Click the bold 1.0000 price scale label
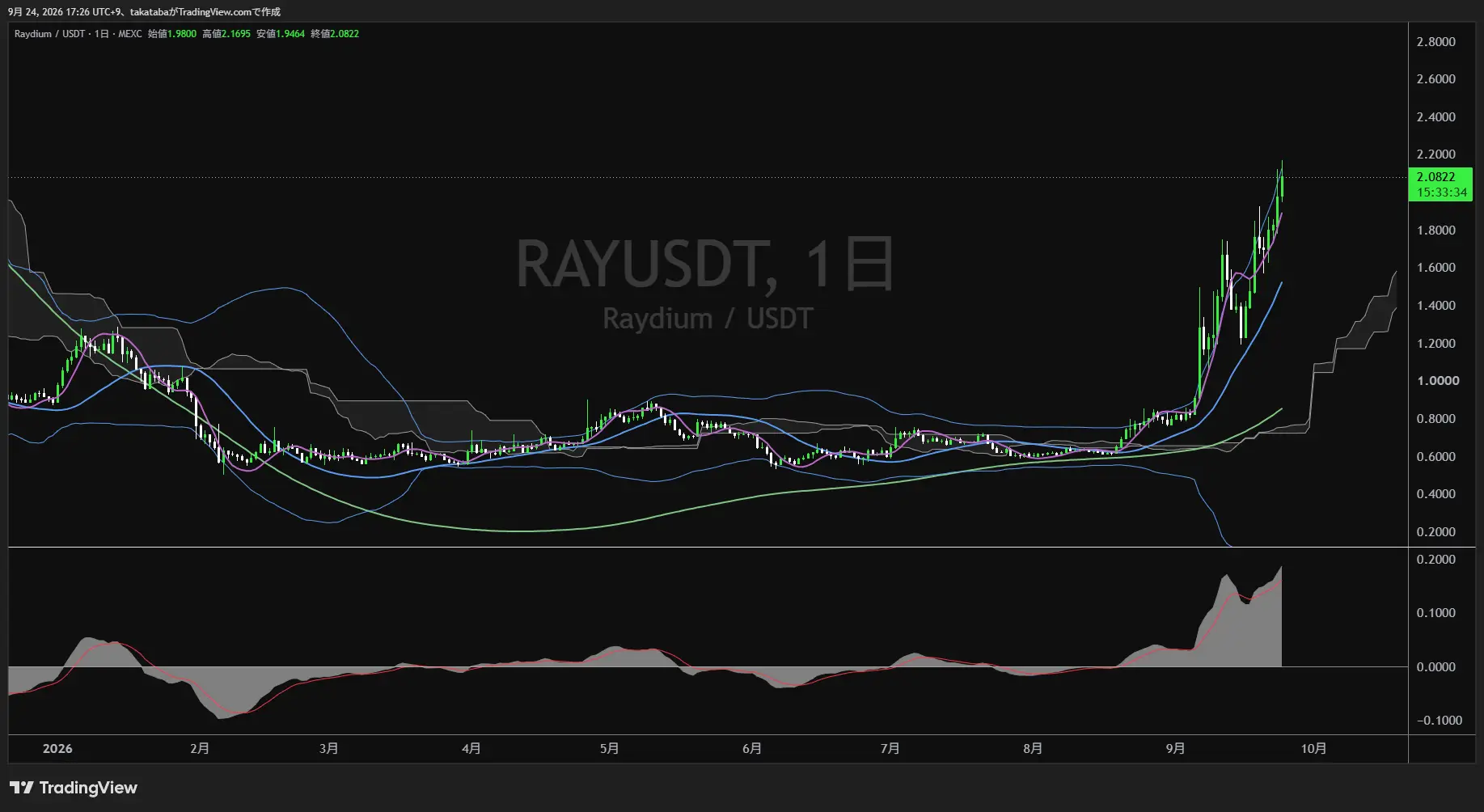Image resolution: width=1484 pixels, height=812 pixels. [x=1438, y=381]
